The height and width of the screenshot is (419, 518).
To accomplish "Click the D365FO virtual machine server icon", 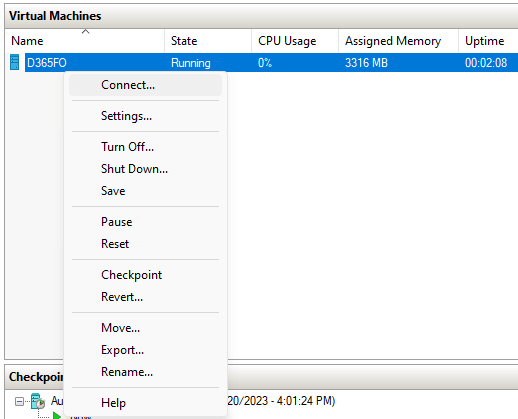I will pyautogui.click(x=14, y=62).
